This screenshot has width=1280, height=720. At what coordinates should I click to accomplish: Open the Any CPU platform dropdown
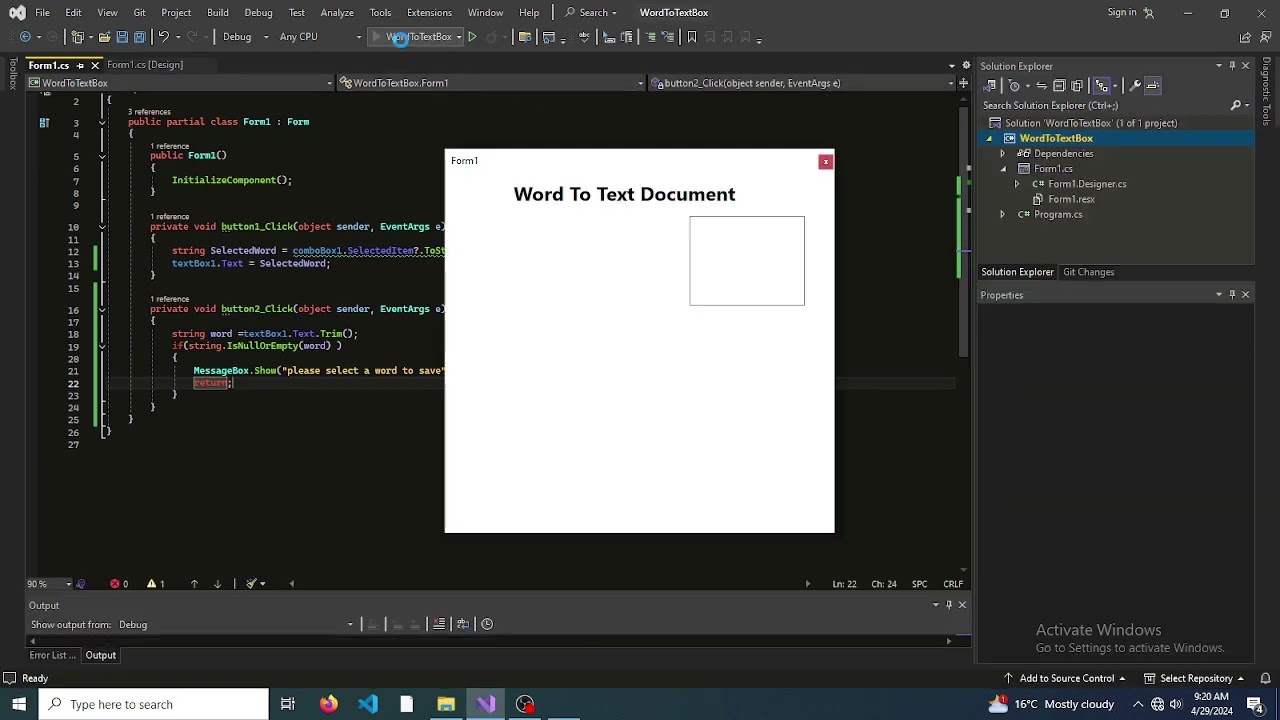[320, 37]
